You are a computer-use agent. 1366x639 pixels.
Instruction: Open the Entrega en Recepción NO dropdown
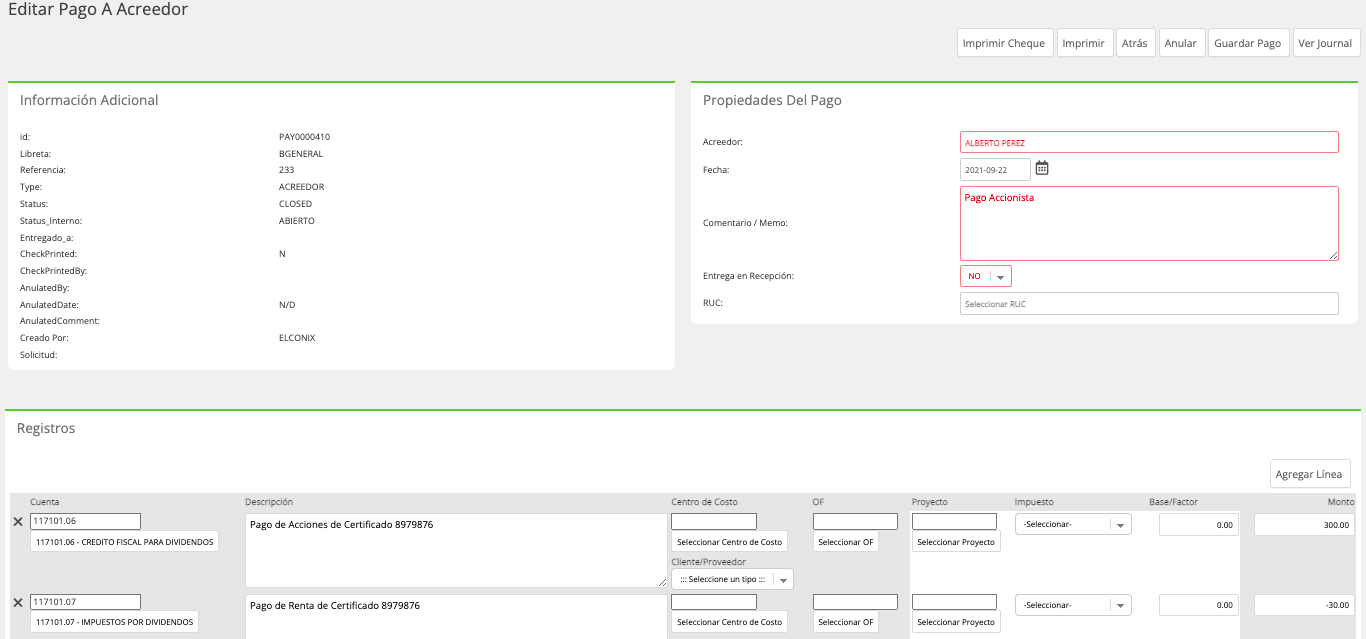click(x=986, y=276)
